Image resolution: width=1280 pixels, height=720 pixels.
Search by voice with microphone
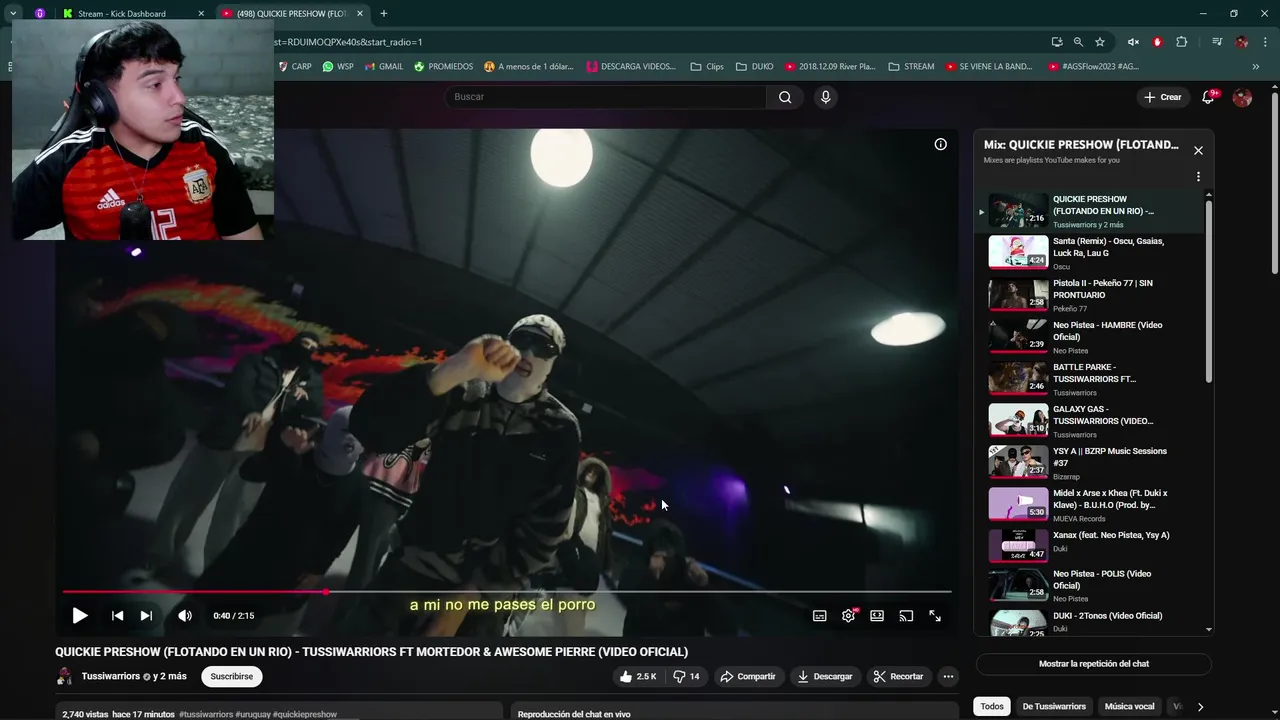825,97
